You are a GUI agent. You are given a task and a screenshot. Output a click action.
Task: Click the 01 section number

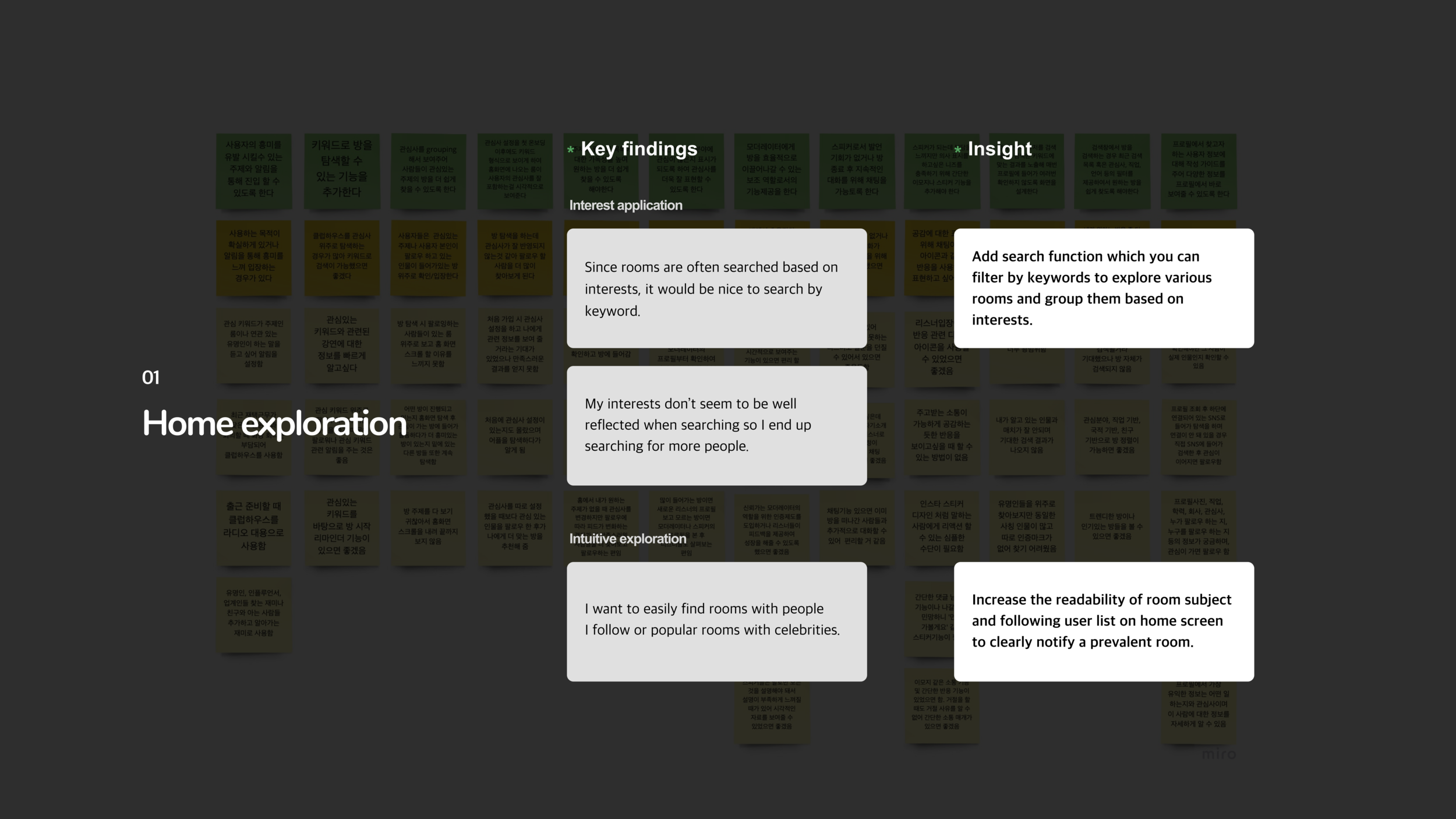pyautogui.click(x=150, y=377)
